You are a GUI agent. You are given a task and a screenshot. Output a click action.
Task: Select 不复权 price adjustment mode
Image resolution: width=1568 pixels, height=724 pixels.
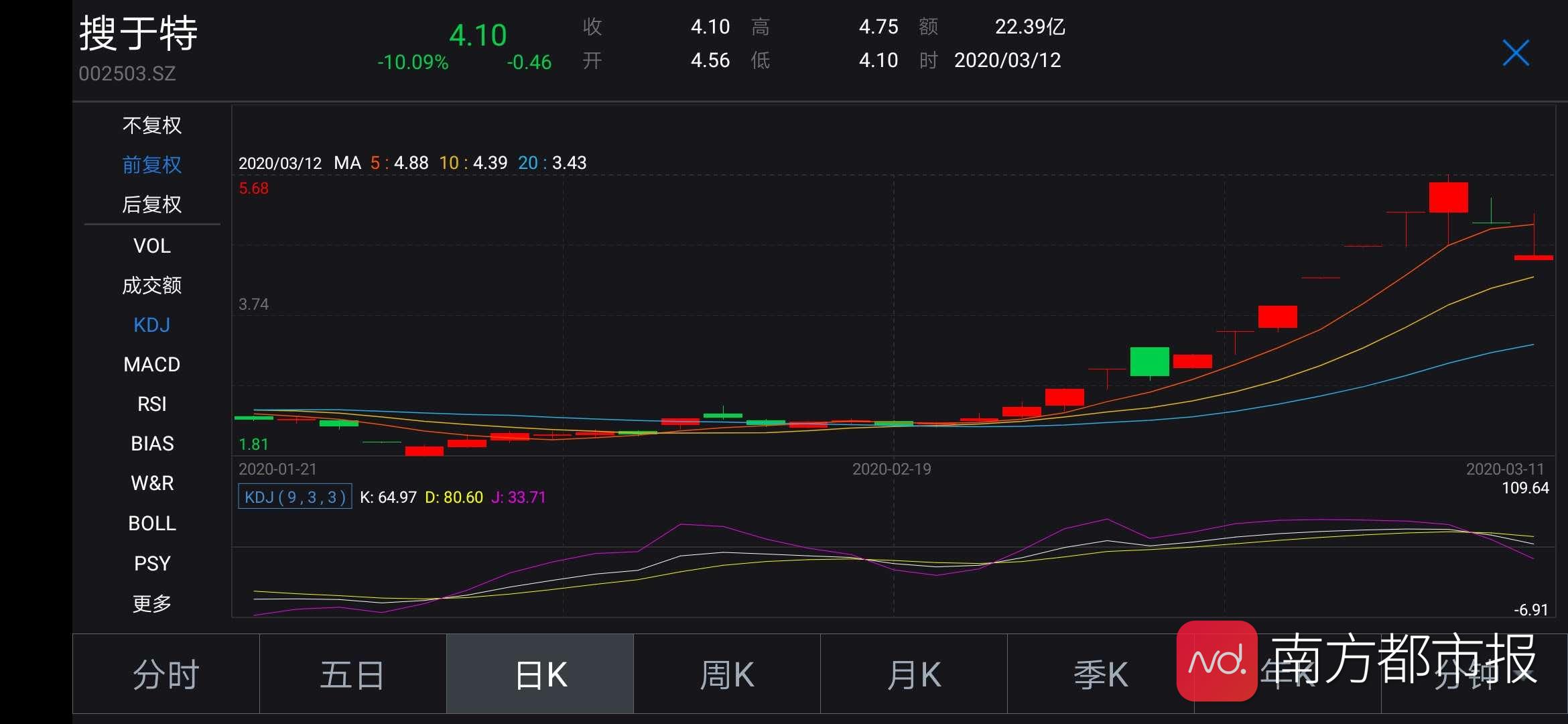pyautogui.click(x=152, y=125)
